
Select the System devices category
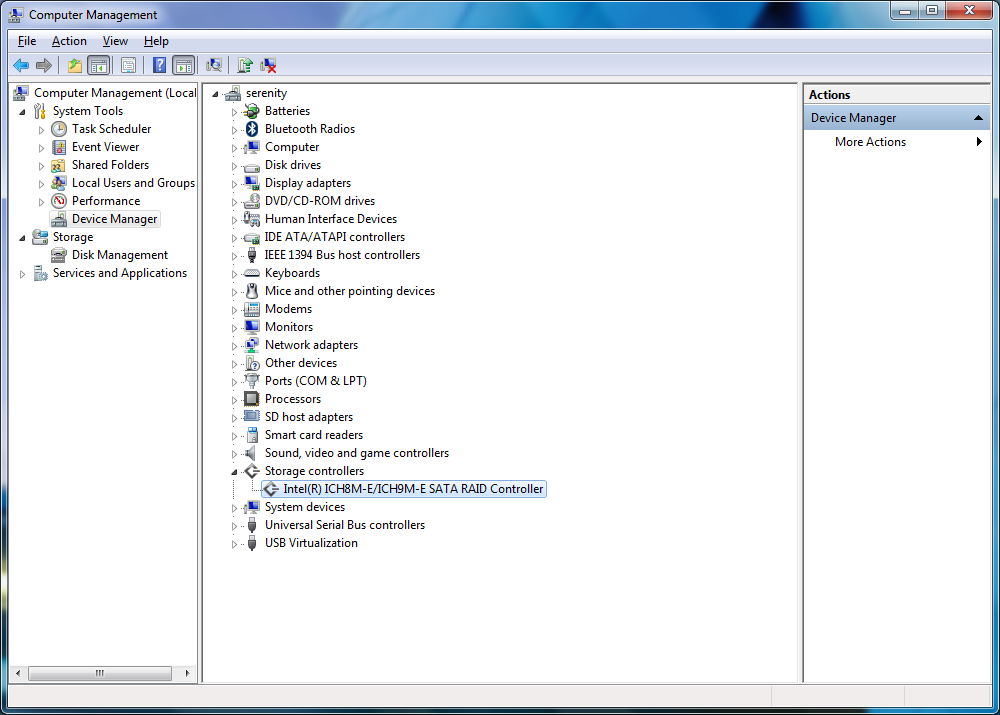coord(305,507)
